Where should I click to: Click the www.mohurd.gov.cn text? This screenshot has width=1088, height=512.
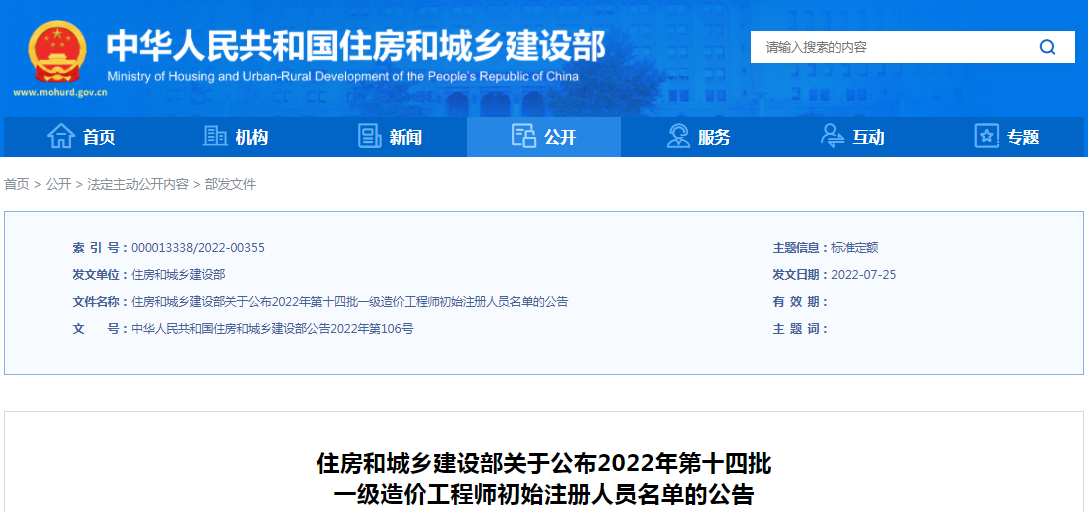(x=60, y=92)
